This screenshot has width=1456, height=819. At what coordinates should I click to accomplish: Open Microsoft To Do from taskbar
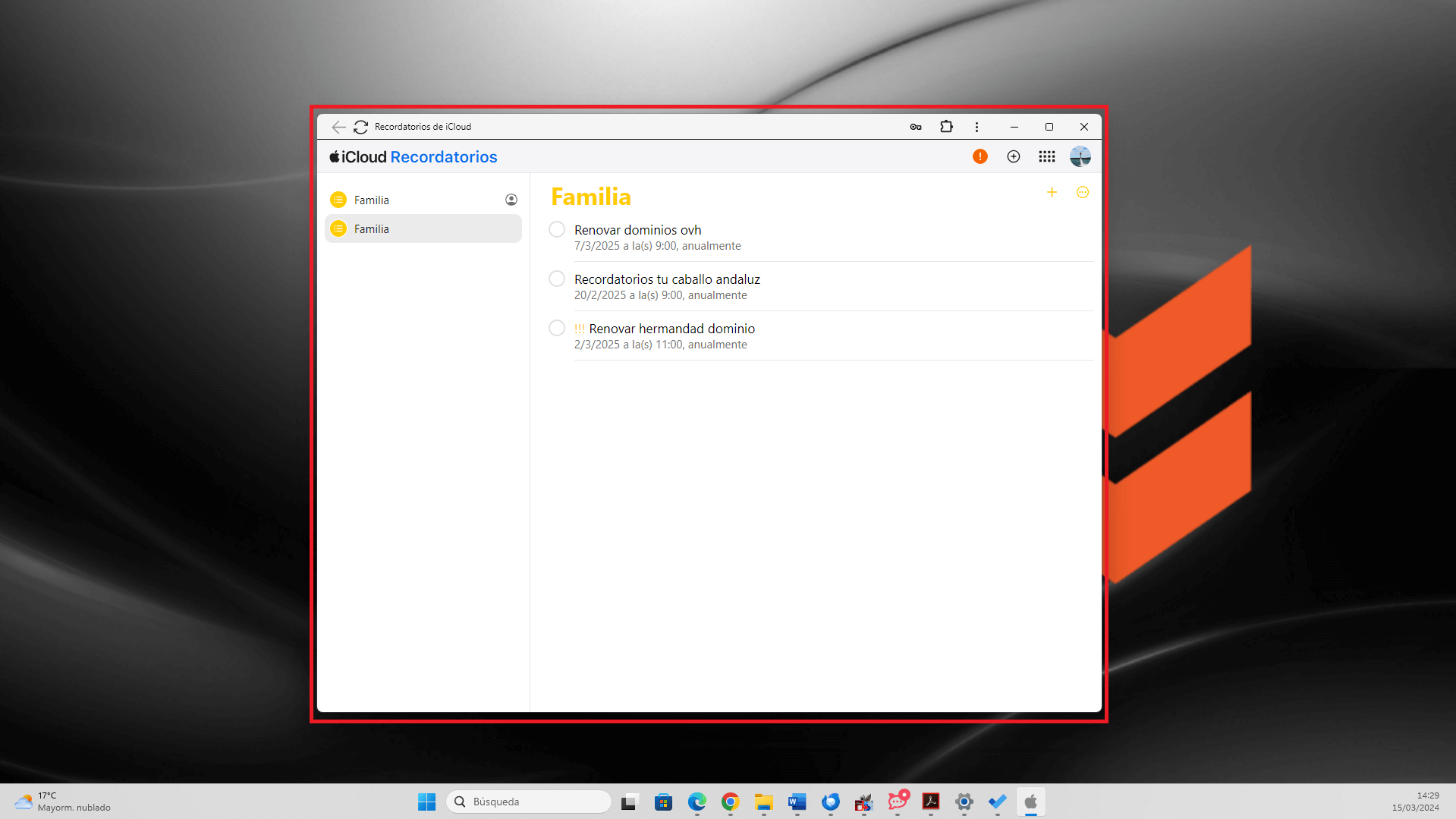click(x=997, y=802)
